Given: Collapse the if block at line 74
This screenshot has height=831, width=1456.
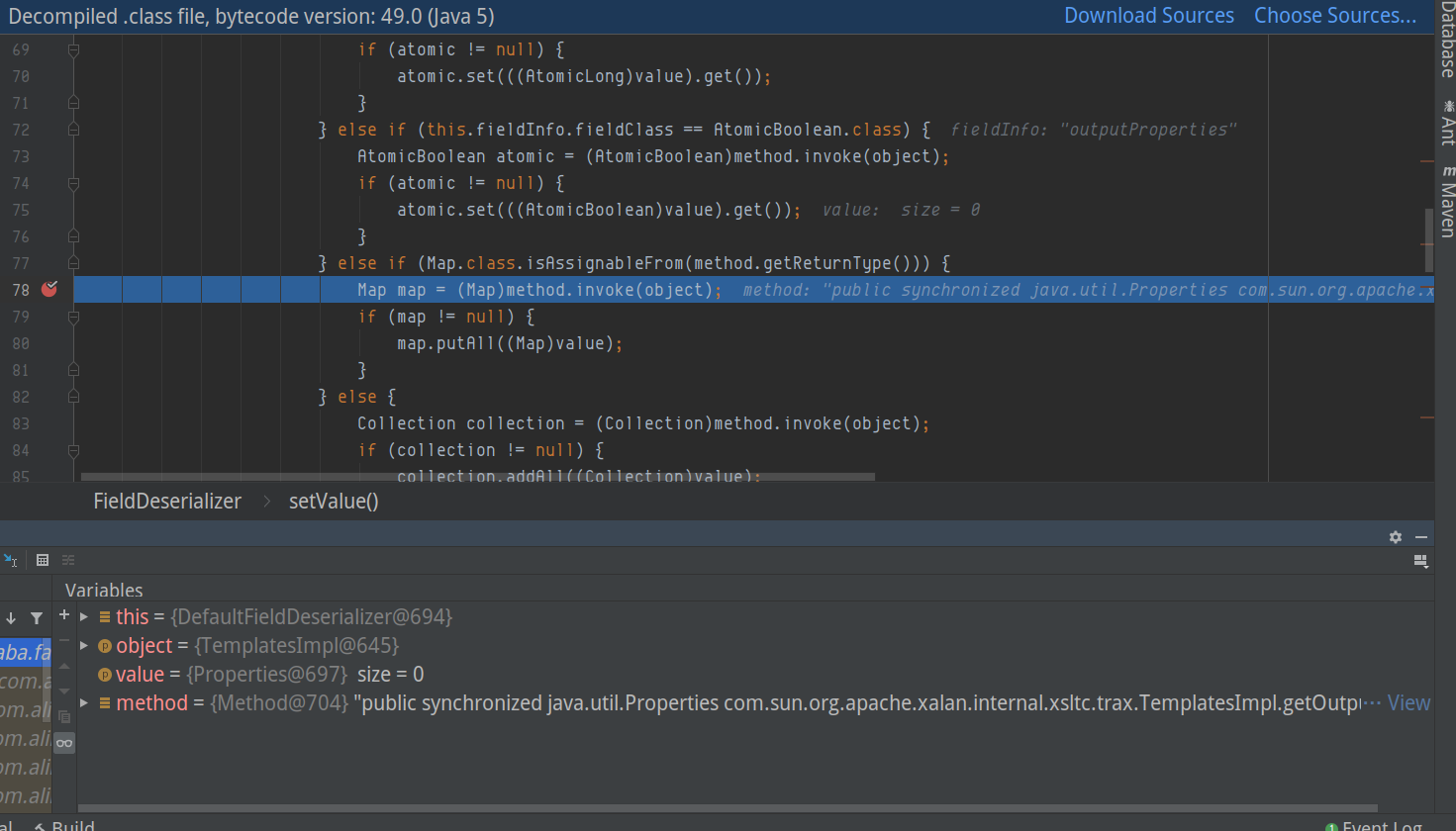Looking at the screenshot, I should point(73,183).
